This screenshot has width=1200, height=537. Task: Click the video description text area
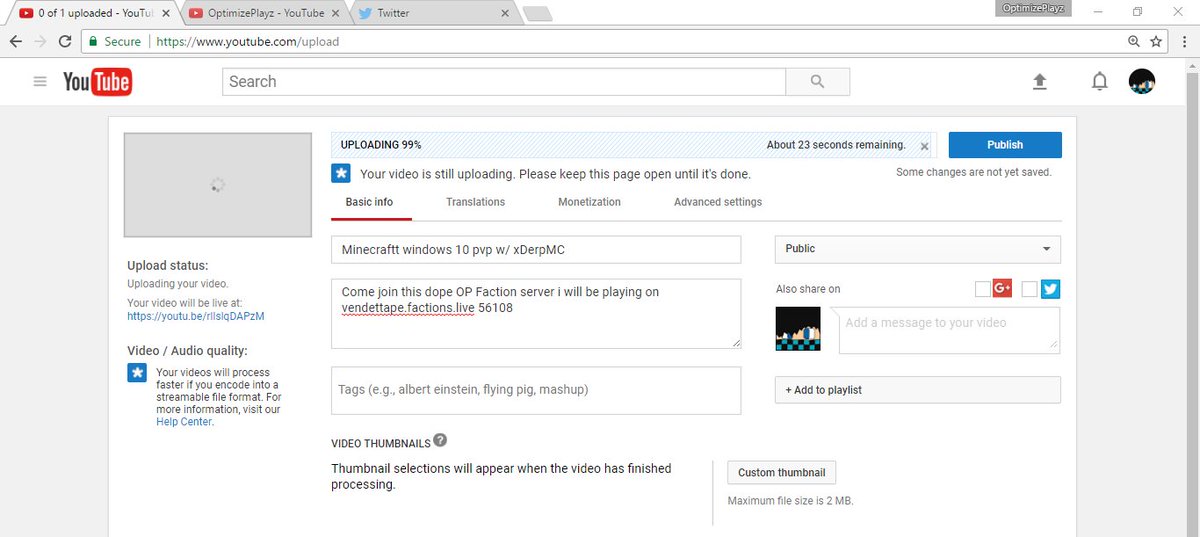pos(536,314)
